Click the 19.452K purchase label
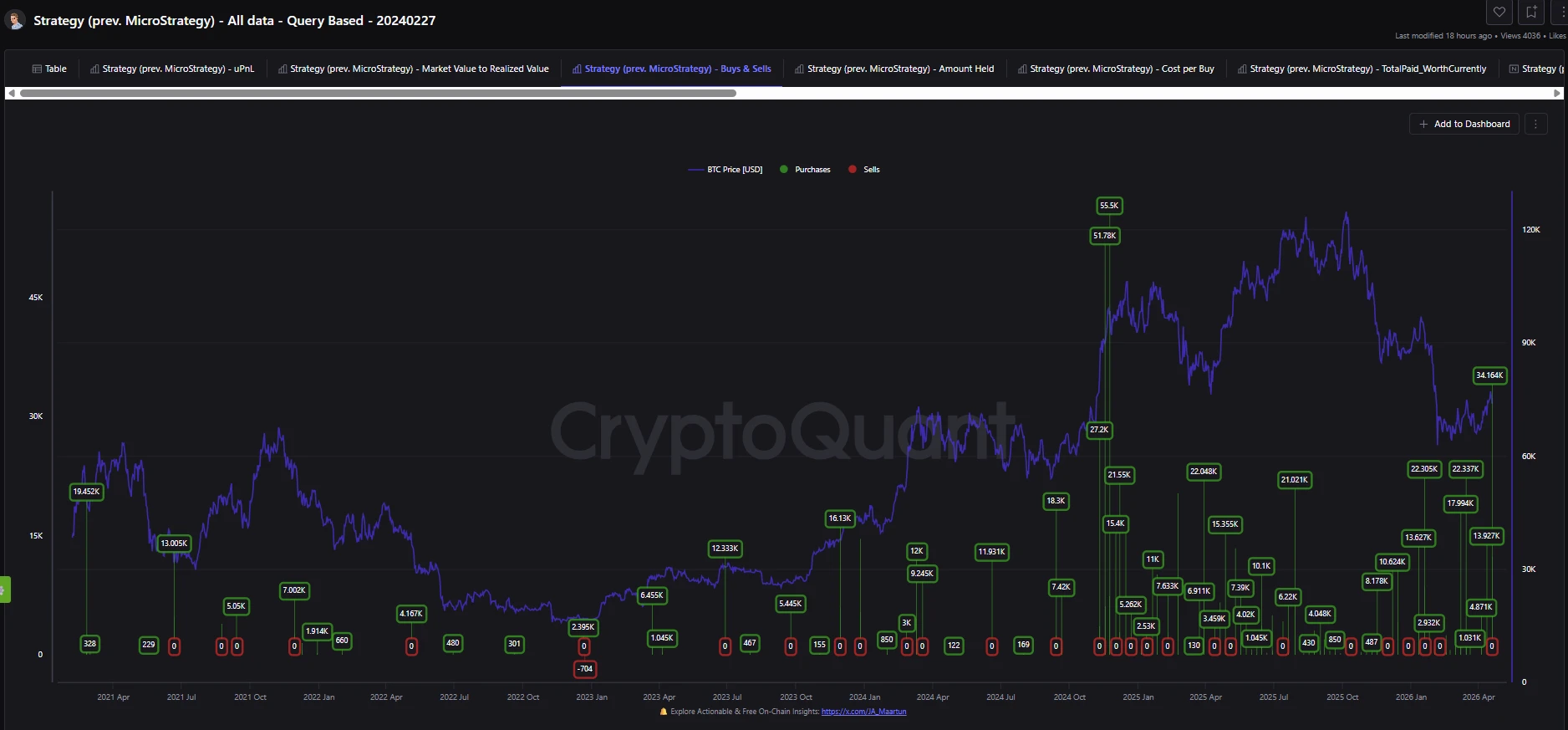The height and width of the screenshot is (730, 1568). [87, 492]
